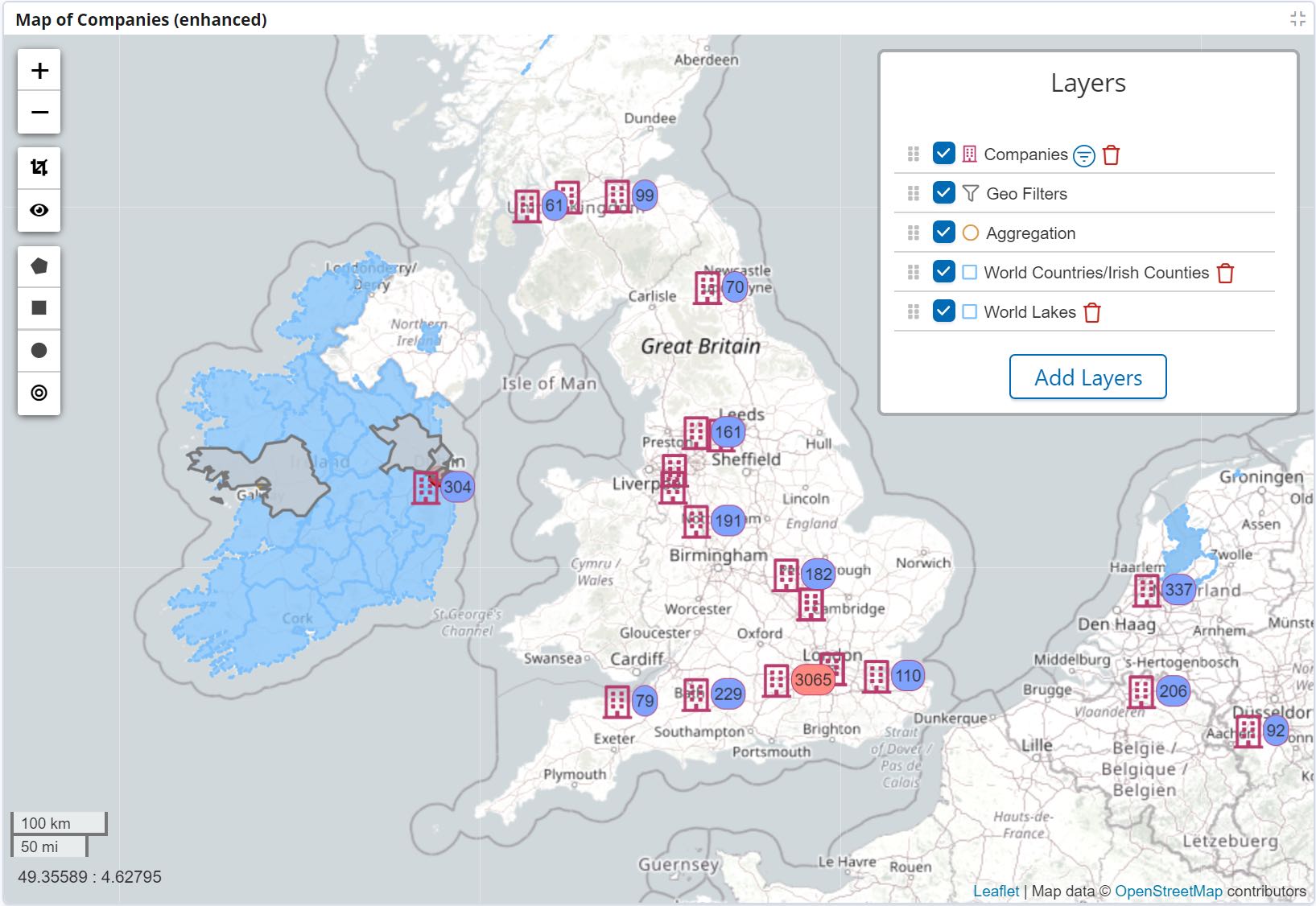Grab the Aggregation layer drag handle

click(913, 233)
